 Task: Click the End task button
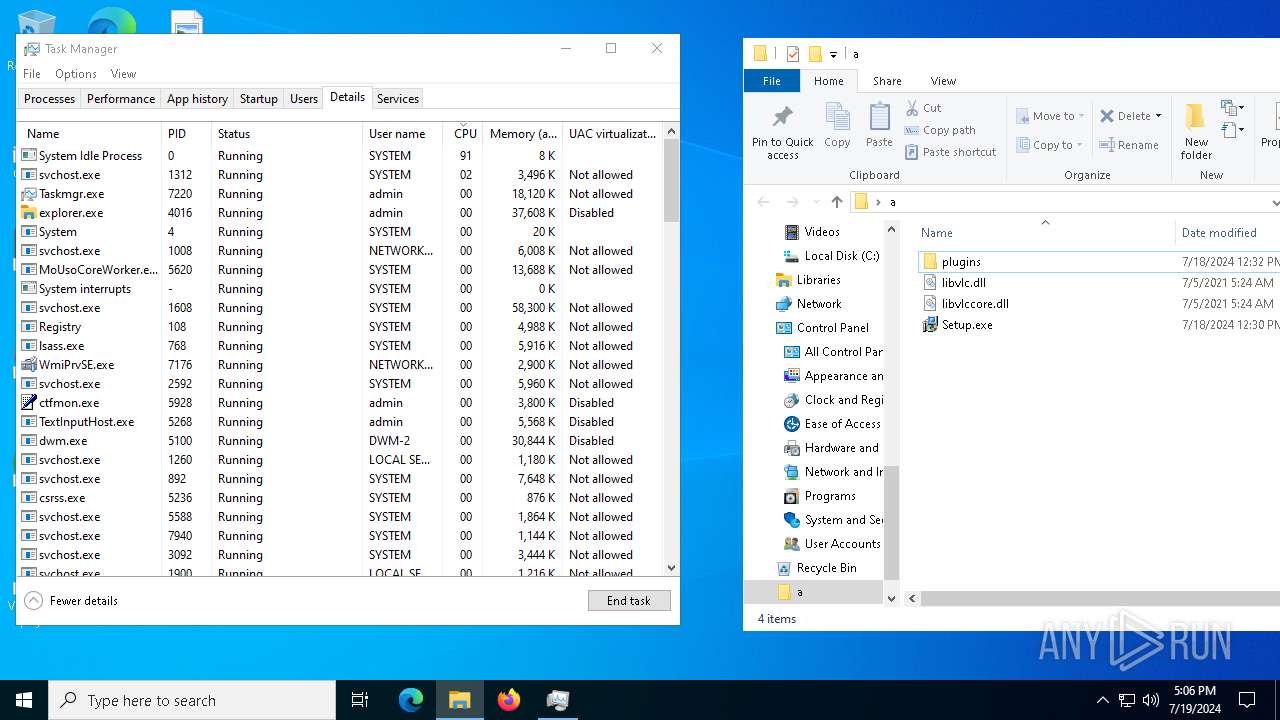pyautogui.click(x=629, y=601)
